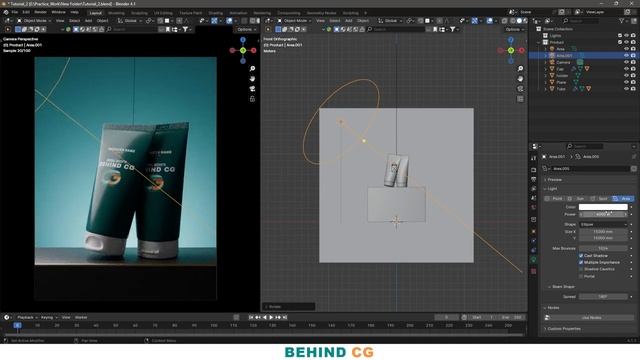Click the pan hand icon in left viewport
This screenshot has width=640, height=360.
[252, 78]
